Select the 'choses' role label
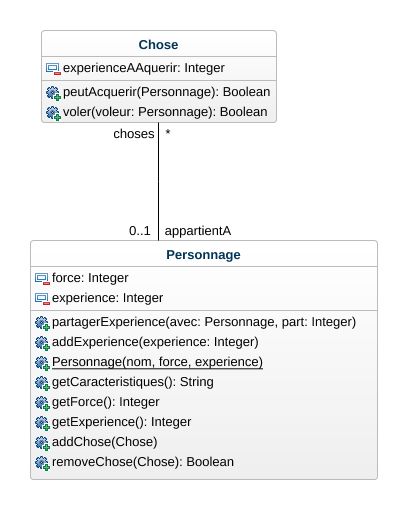This screenshot has width=407, height=509. [134, 134]
